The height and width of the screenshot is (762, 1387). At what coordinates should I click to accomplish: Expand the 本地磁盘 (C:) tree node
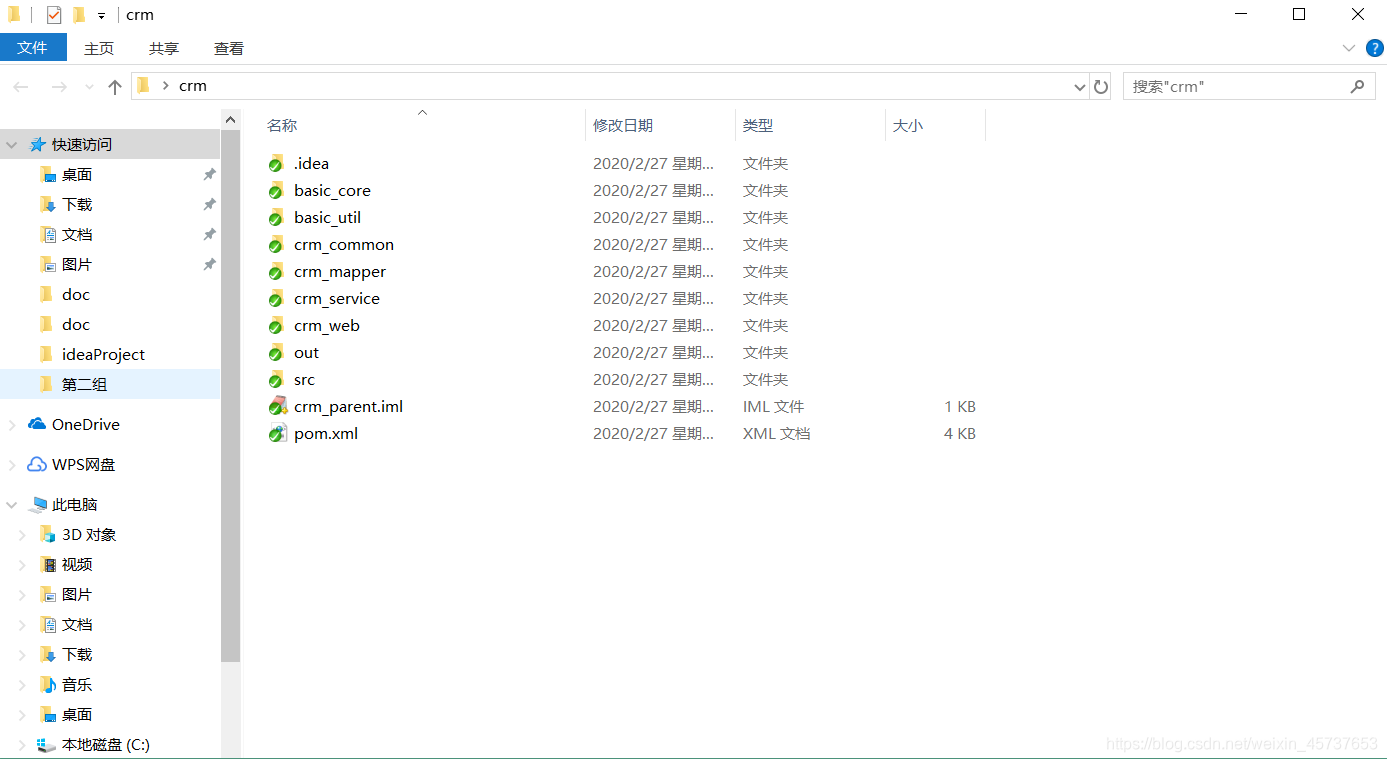pos(23,745)
